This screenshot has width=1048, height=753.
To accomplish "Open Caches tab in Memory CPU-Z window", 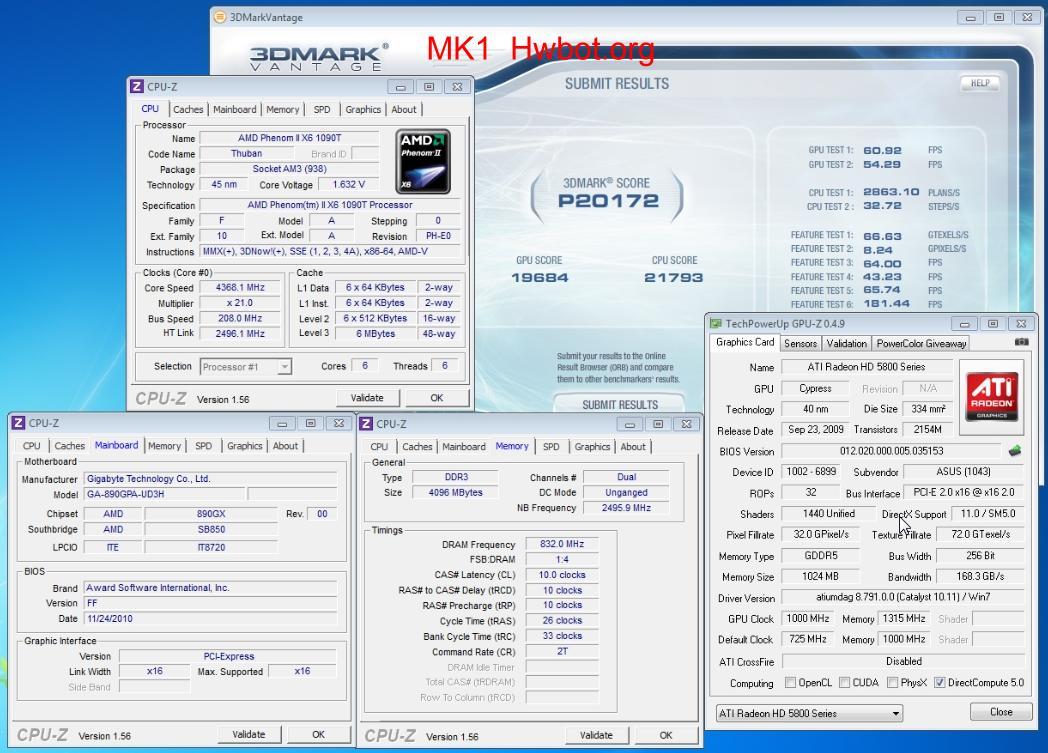I will 417,446.
